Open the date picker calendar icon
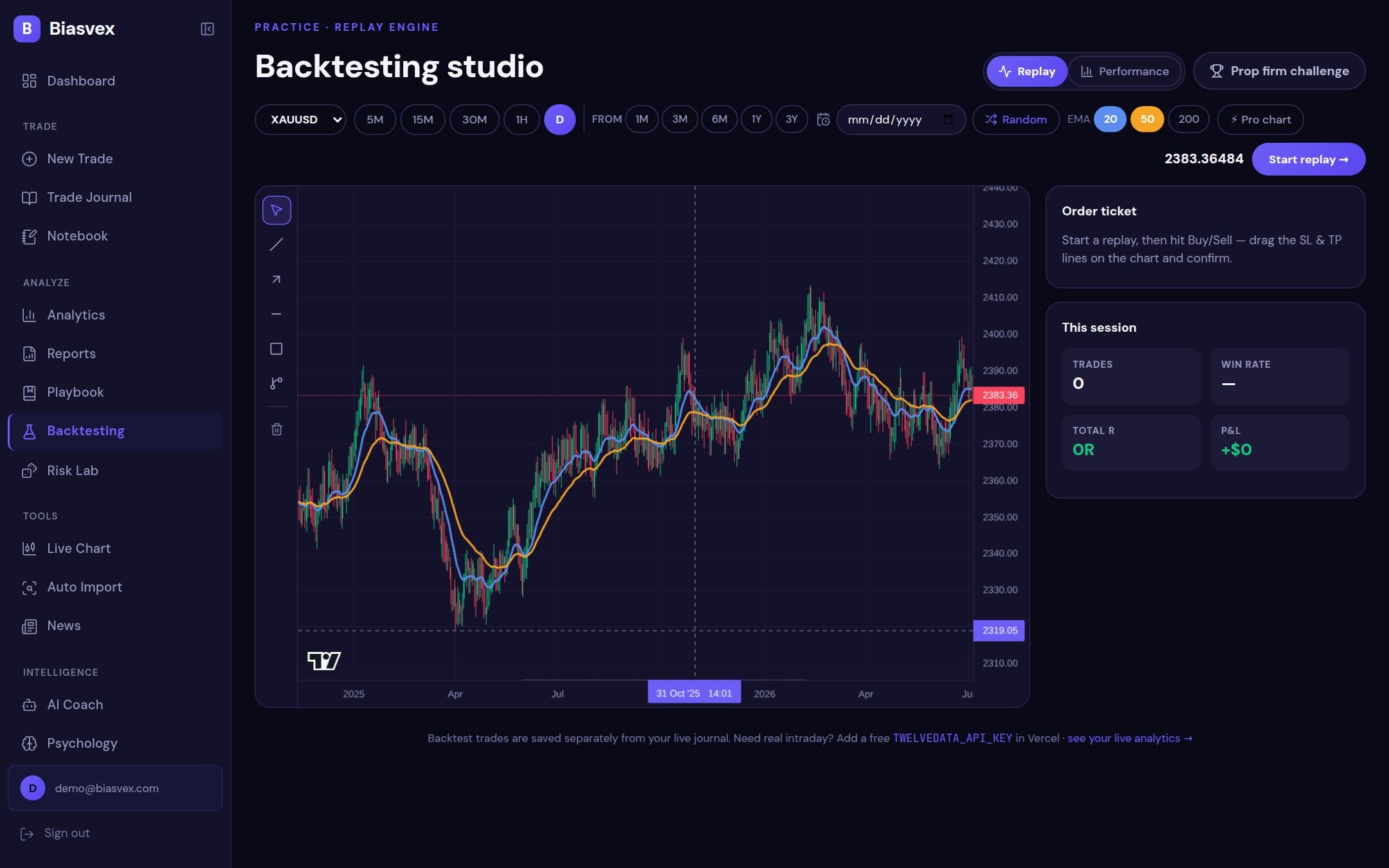This screenshot has height=868, width=1389. (x=948, y=120)
